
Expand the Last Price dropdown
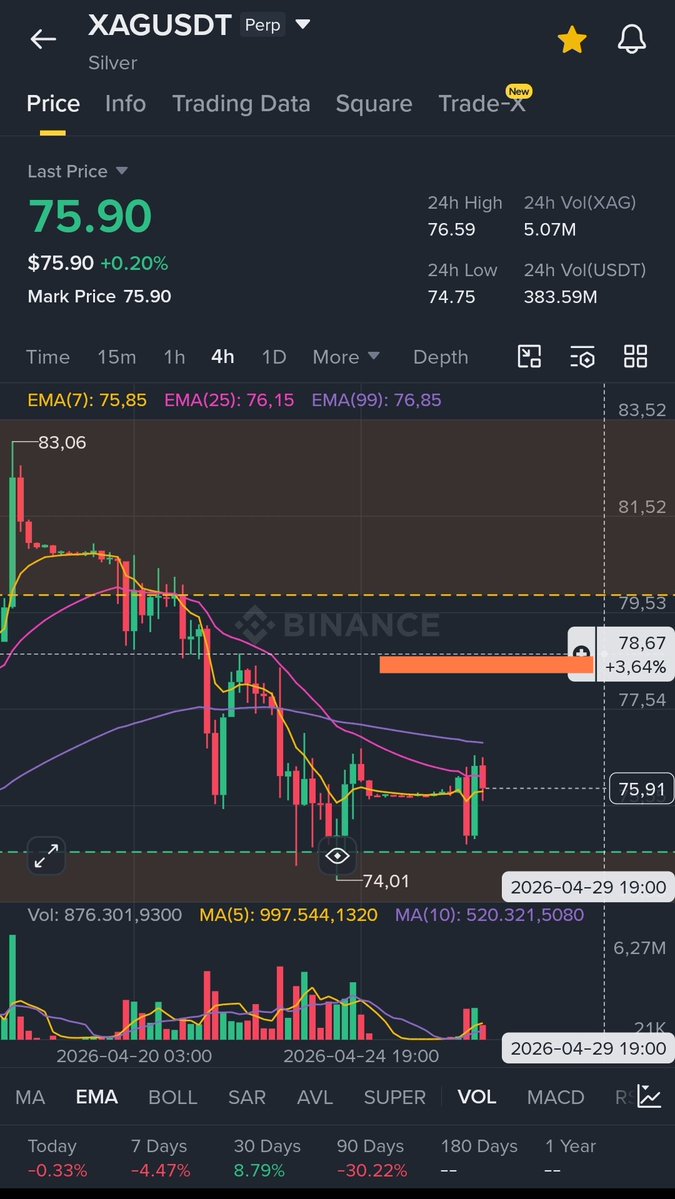click(78, 171)
